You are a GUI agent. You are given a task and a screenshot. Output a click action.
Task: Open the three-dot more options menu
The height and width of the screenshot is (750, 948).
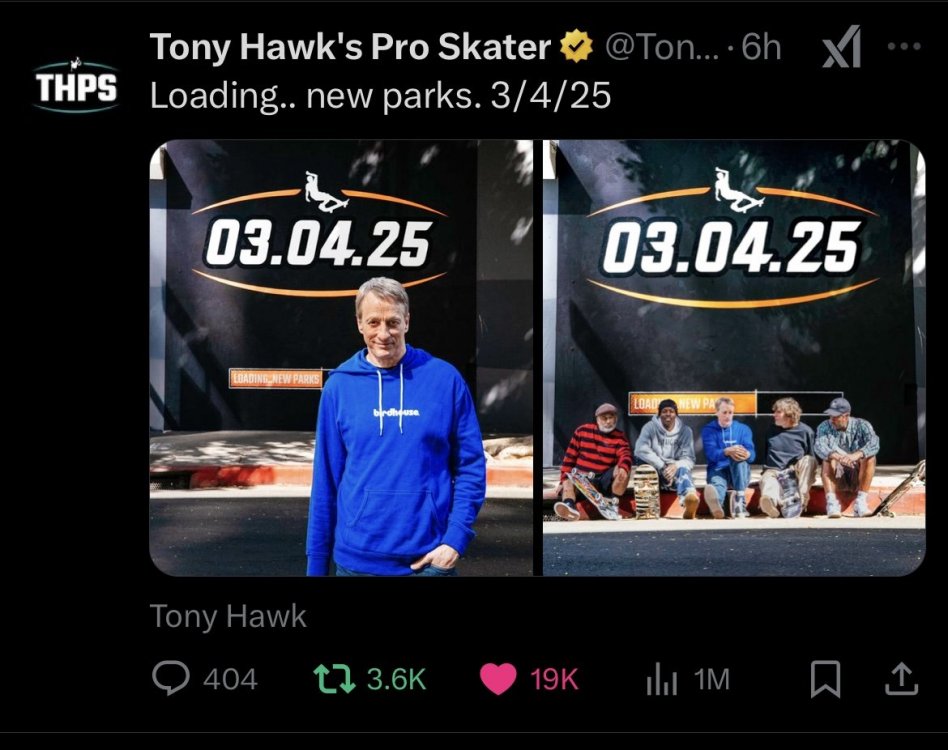904,47
